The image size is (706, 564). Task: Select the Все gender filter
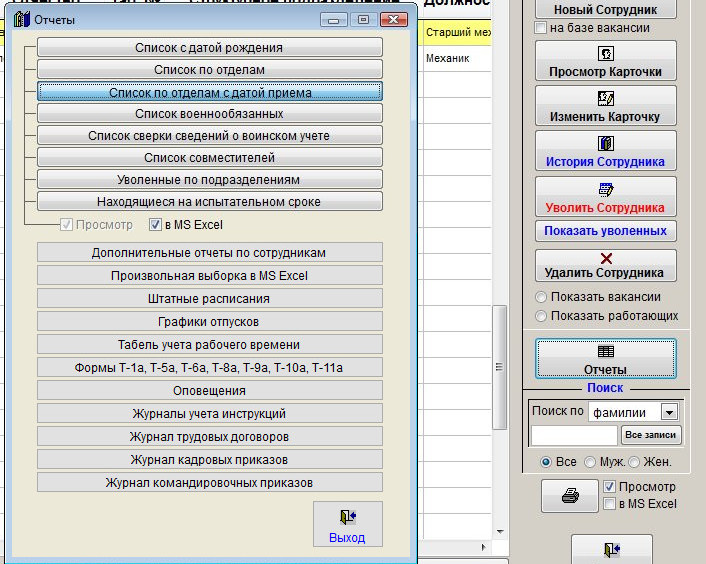[x=546, y=462]
